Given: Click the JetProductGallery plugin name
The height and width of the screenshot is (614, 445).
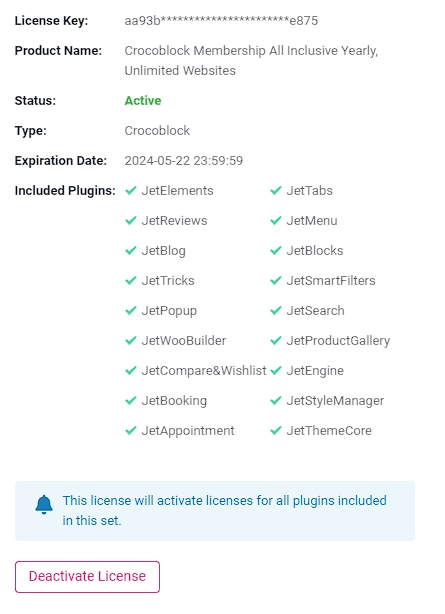Looking at the screenshot, I should click(338, 341).
